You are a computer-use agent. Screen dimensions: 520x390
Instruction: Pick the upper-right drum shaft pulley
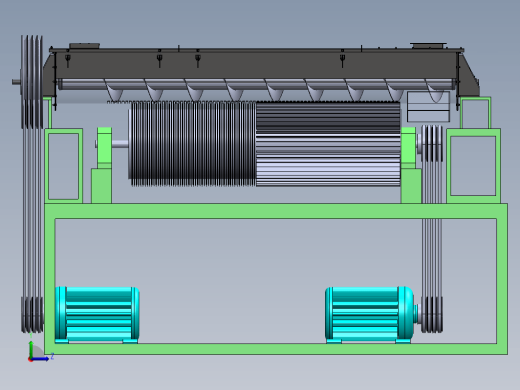(x=432, y=143)
